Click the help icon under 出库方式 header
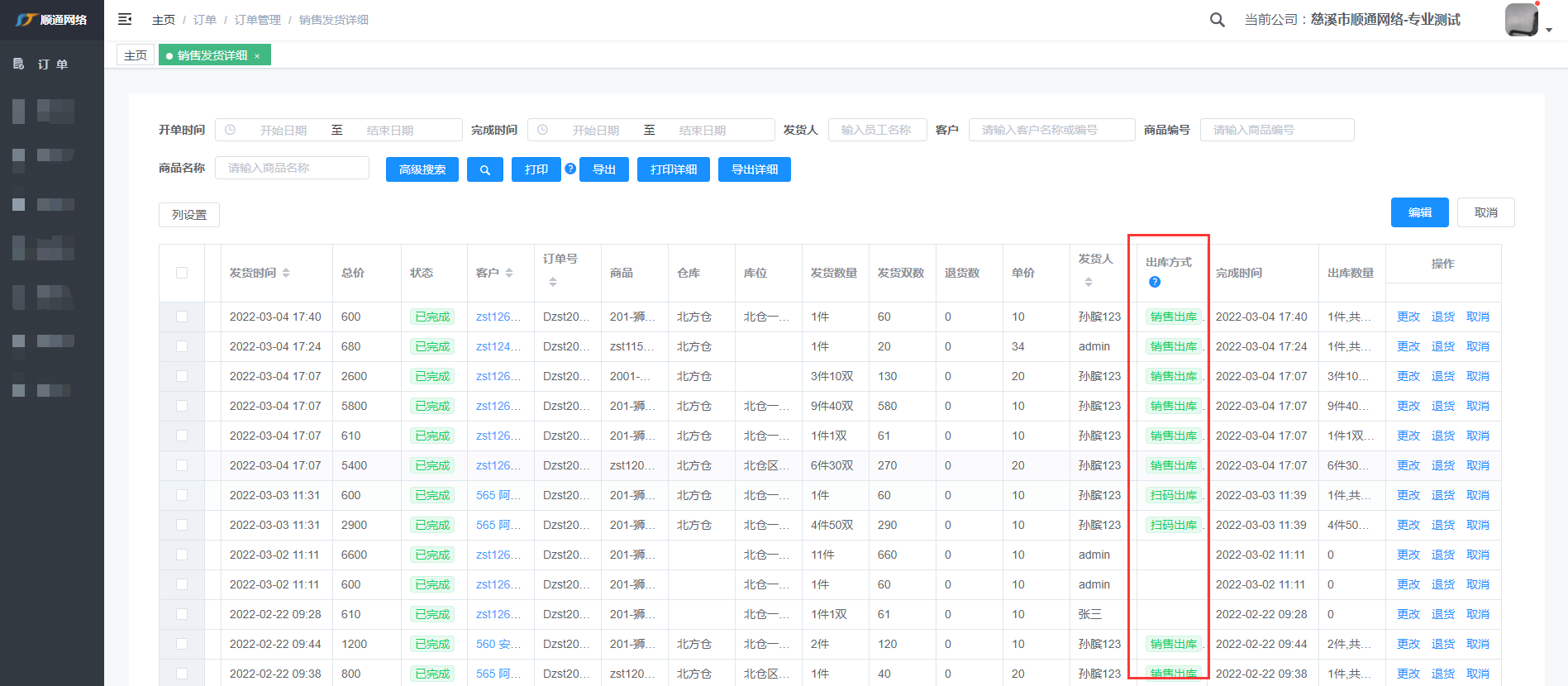Image resolution: width=1568 pixels, height=686 pixels. 1155,282
